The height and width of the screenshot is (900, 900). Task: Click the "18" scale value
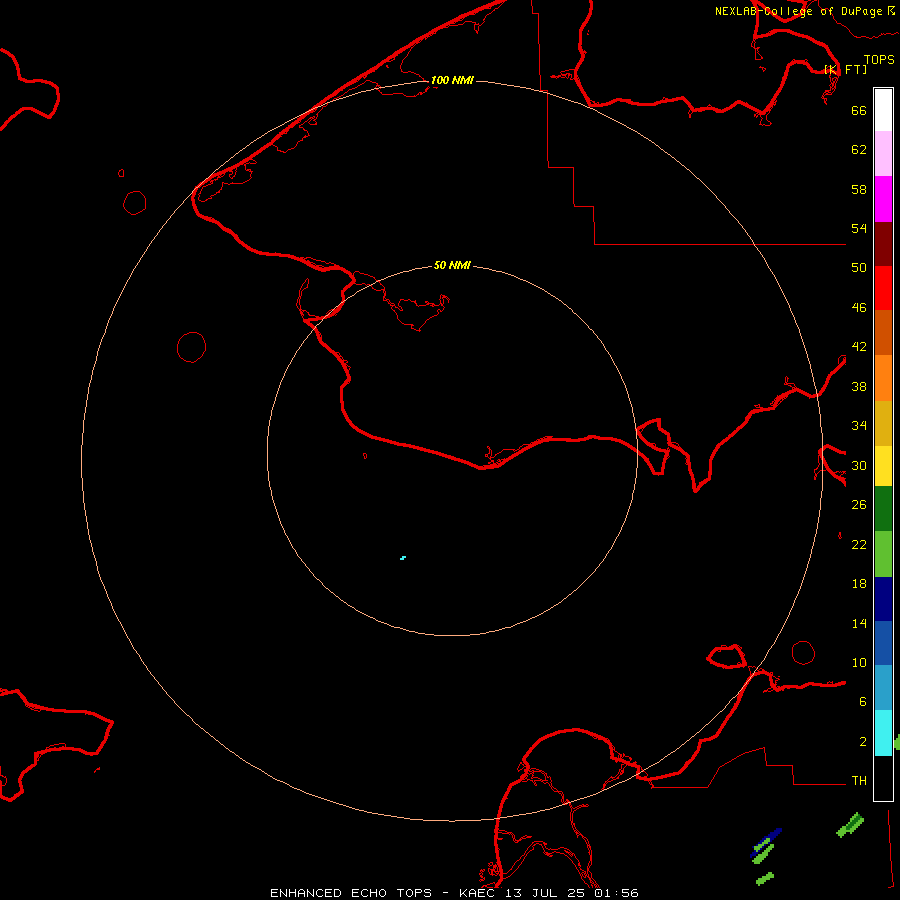point(859,584)
